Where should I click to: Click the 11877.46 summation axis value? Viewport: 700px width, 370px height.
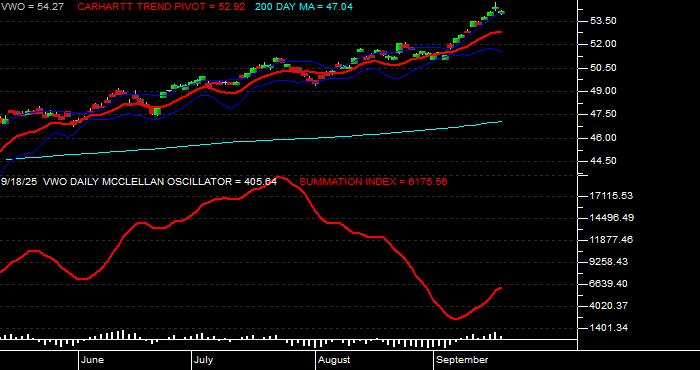click(x=612, y=240)
